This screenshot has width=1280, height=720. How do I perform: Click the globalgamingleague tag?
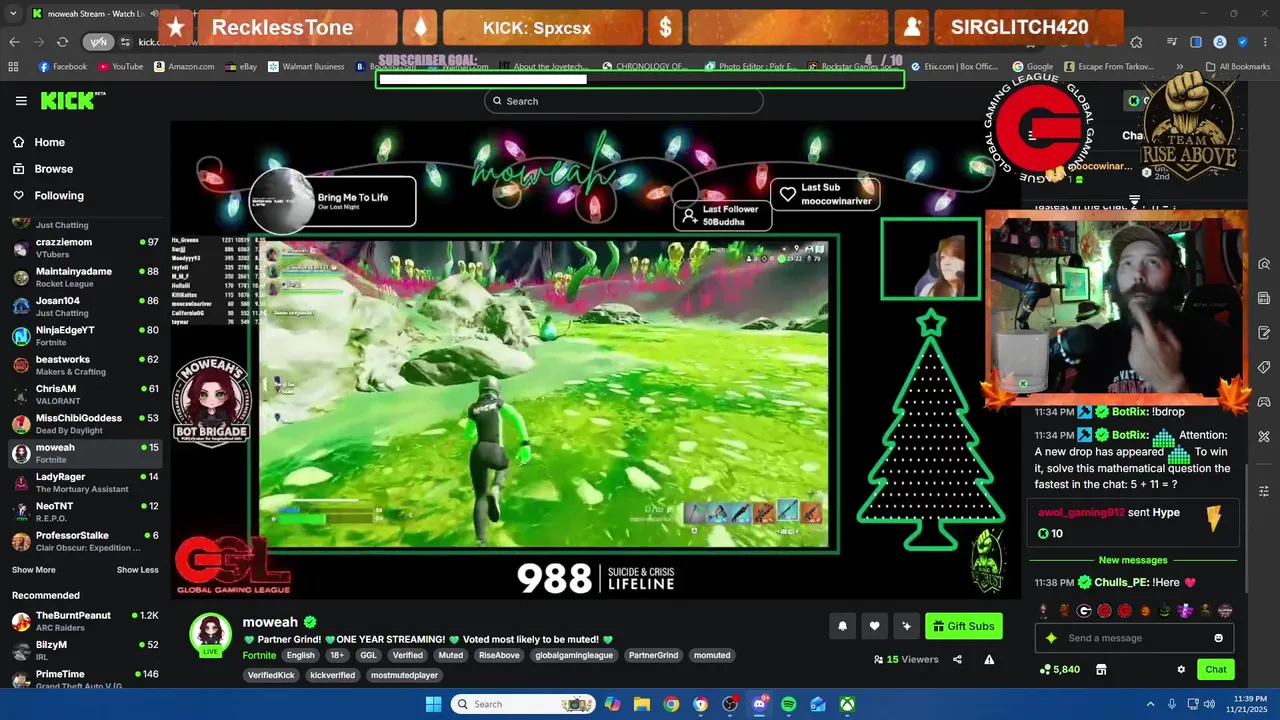click(574, 655)
